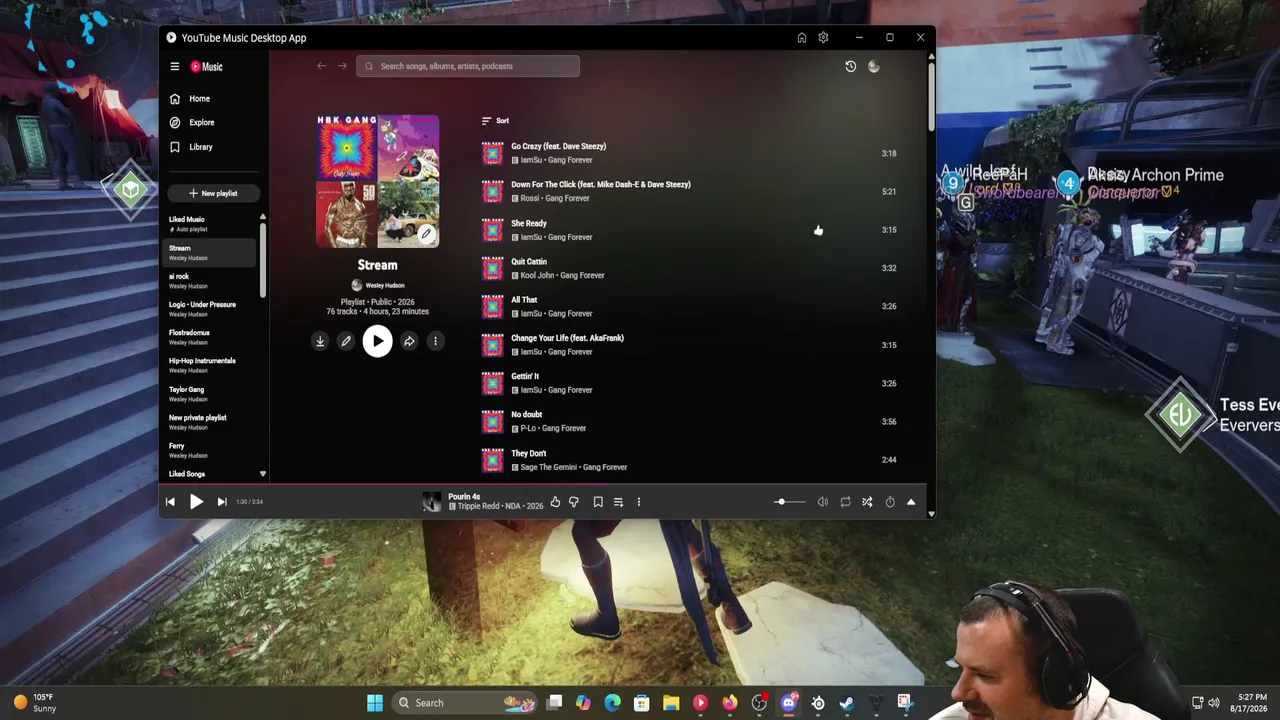This screenshot has height=720, width=1280.
Task: Open listening history icon
Action: [850, 66]
